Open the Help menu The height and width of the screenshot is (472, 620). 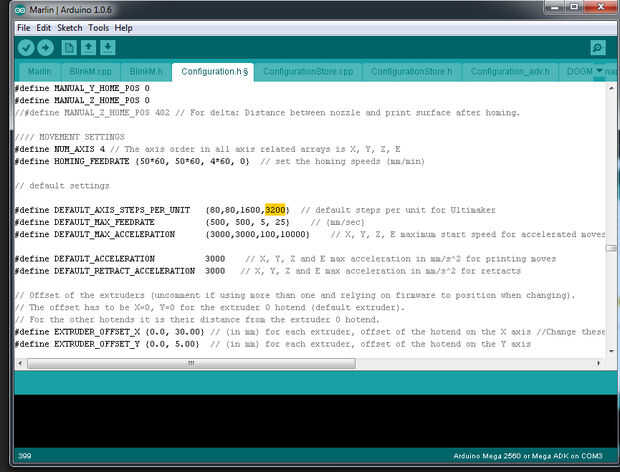tap(123, 28)
